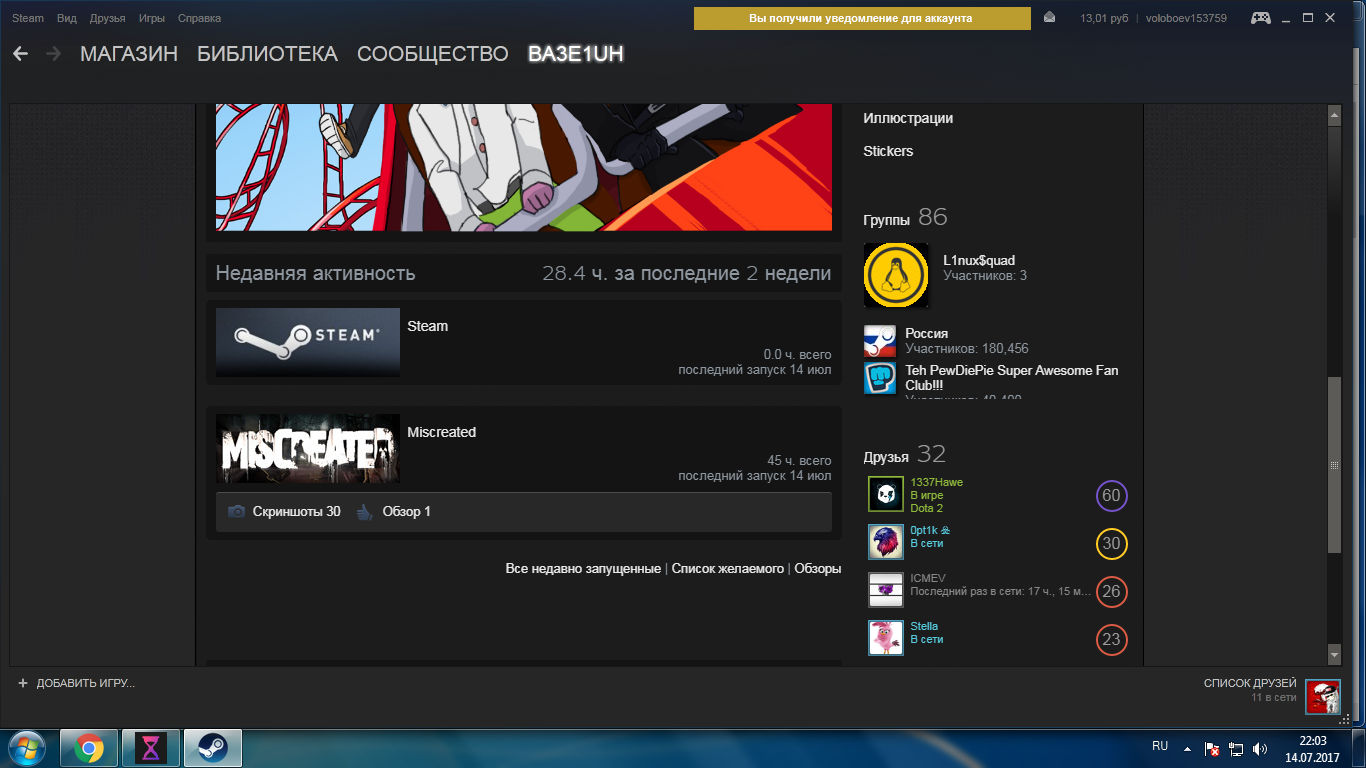Open the Россия group flag avatar
The height and width of the screenshot is (768, 1366).
(880, 341)
